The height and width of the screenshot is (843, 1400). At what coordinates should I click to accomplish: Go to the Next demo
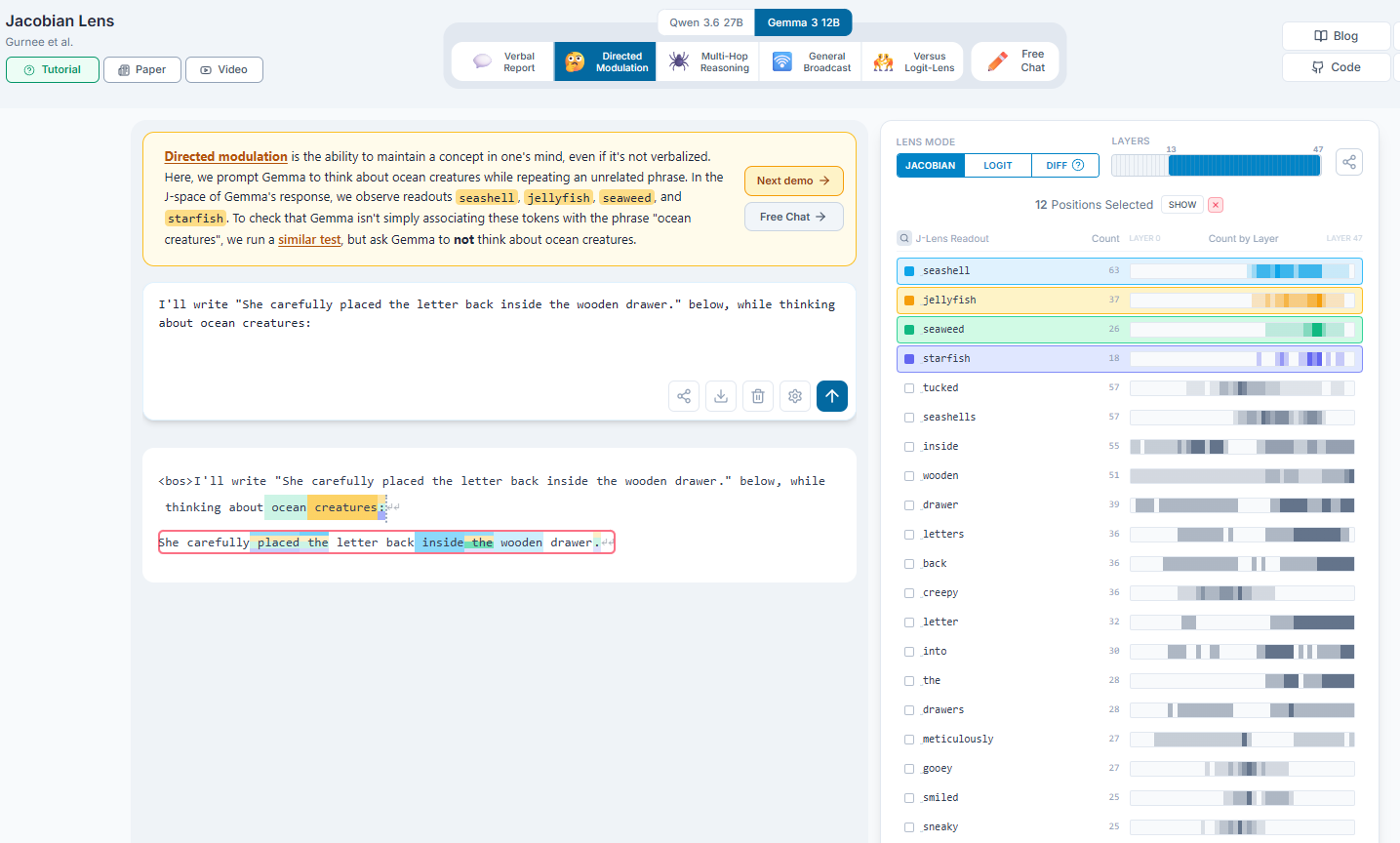tap(793, 181)
